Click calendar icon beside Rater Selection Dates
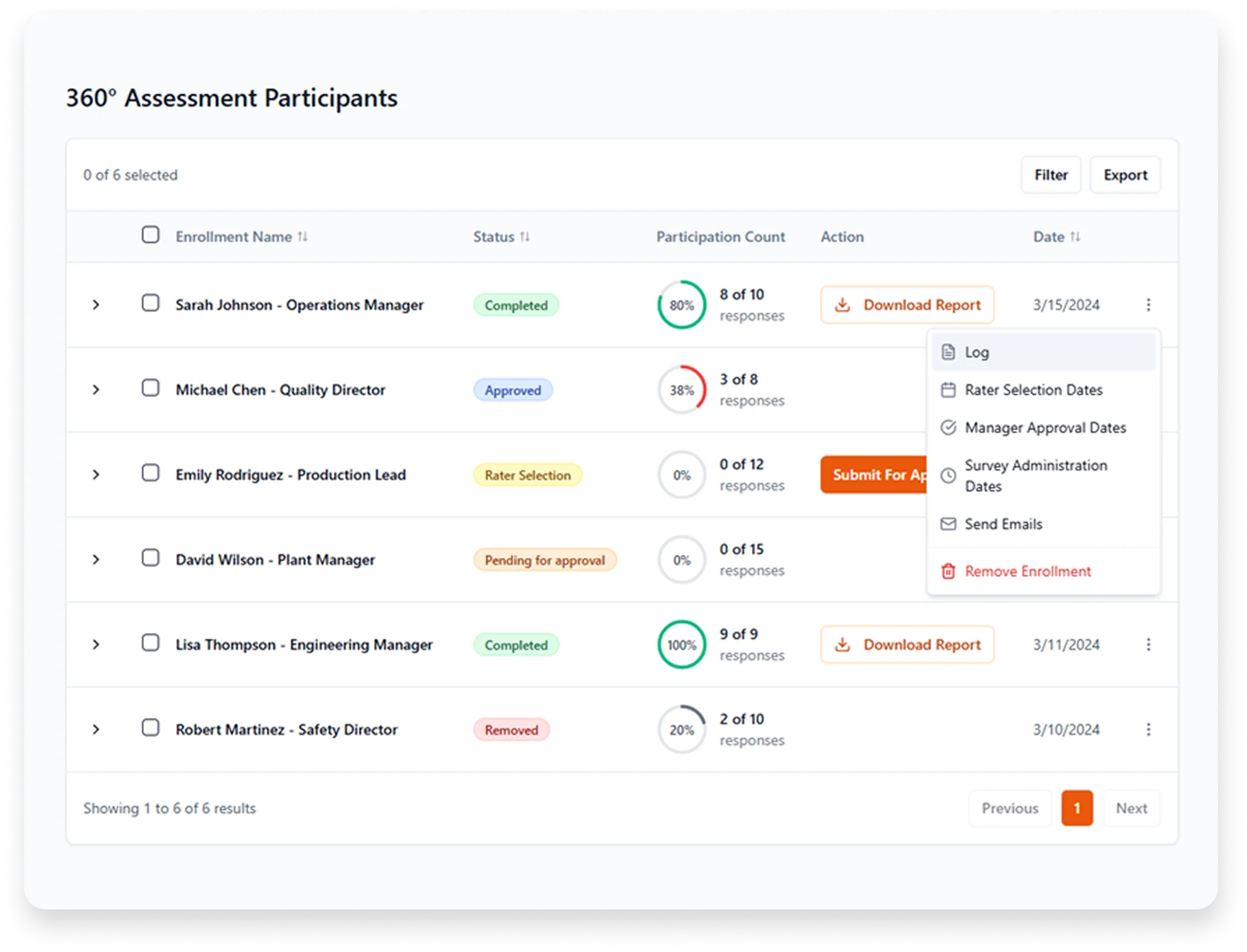The width and height of the screenshot is (1247, 952). click(948, 390)
